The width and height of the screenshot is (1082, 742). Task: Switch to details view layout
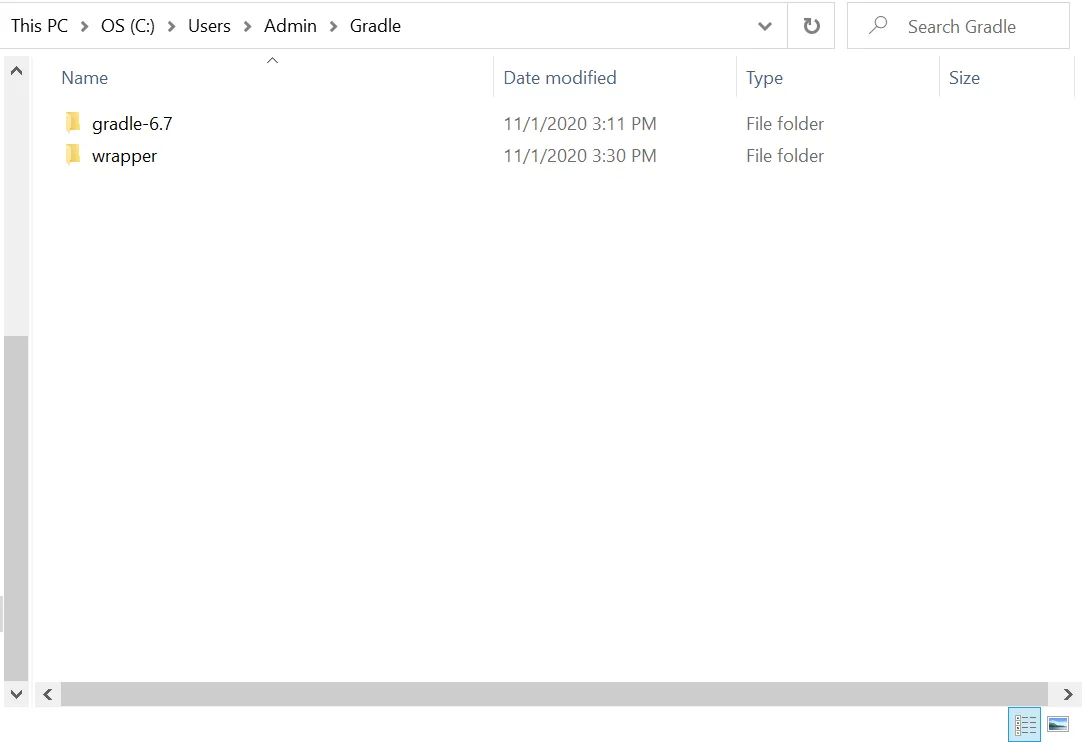pyautogui.click(x=1025, y=725)
